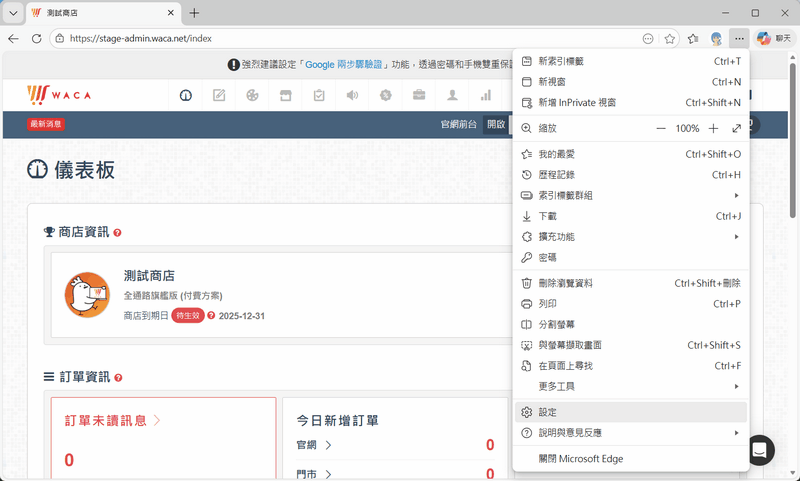Open the WACA marketing megaphone icon

pos(352,96)
